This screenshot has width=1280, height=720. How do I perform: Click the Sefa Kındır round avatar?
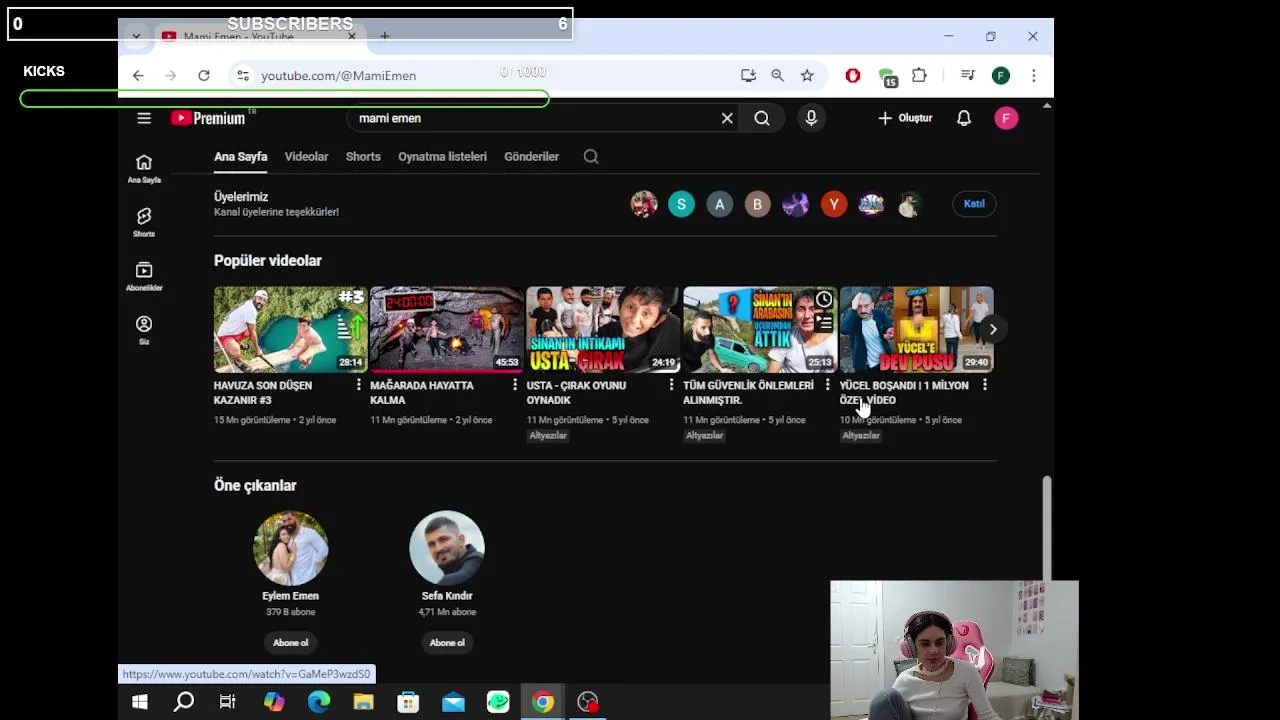coord(447,548)
